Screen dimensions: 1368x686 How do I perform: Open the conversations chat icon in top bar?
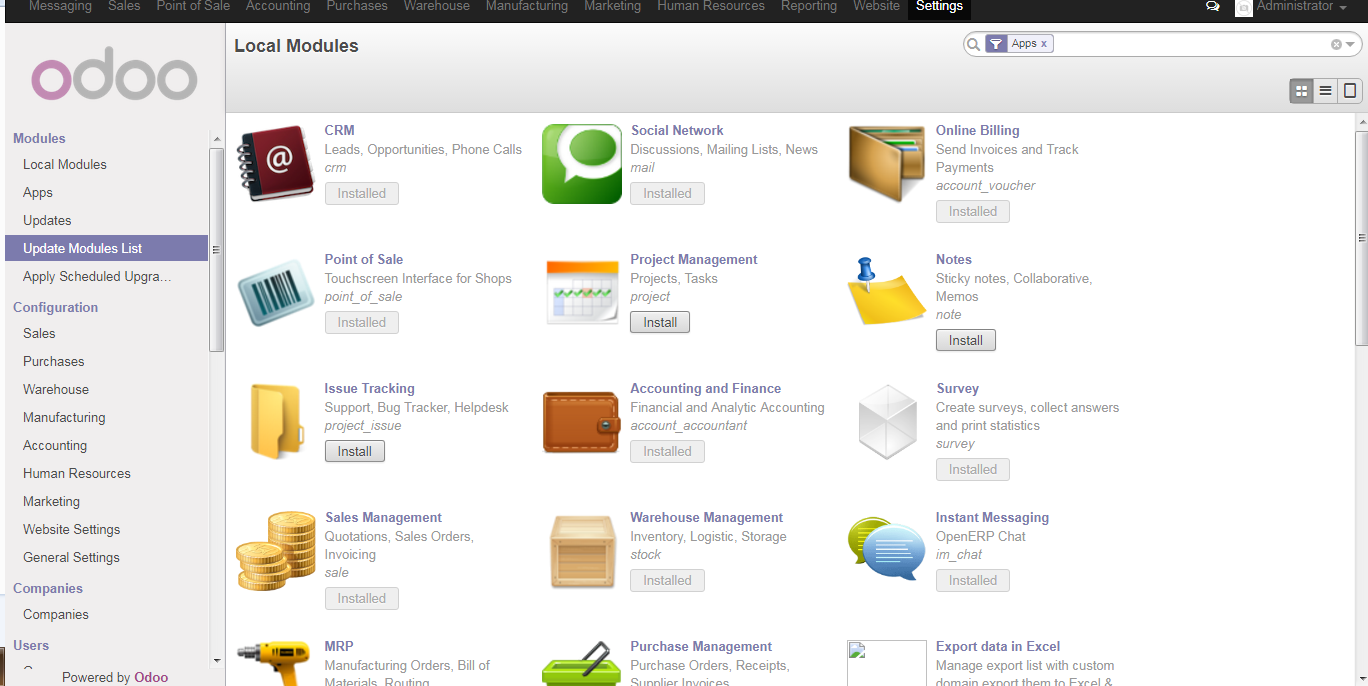pyautogui.click(x=1213, y=6)
